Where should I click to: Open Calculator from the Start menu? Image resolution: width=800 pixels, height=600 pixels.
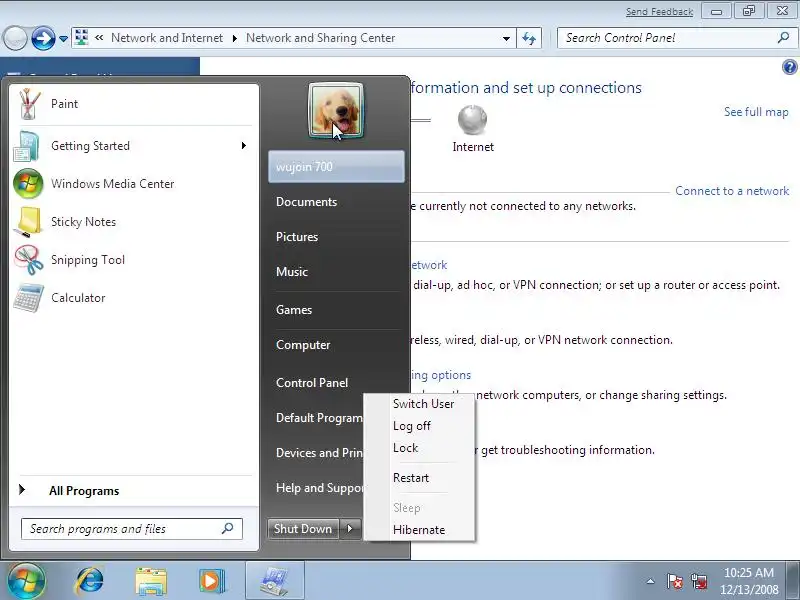[x=133, y=298]
